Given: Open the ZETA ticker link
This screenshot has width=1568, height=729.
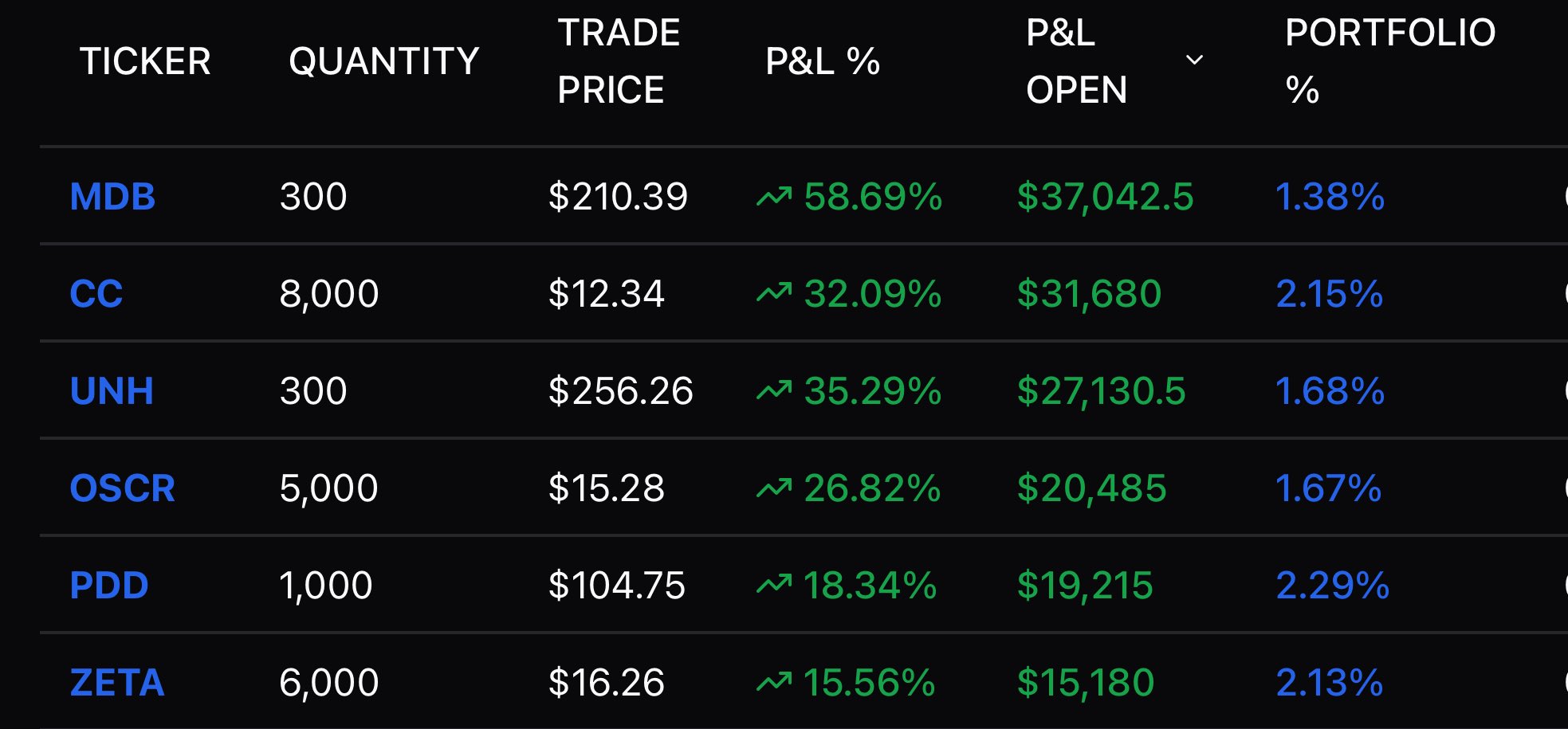Looking at the screenshot, I should pyautogui.click(x=117, y=683).
